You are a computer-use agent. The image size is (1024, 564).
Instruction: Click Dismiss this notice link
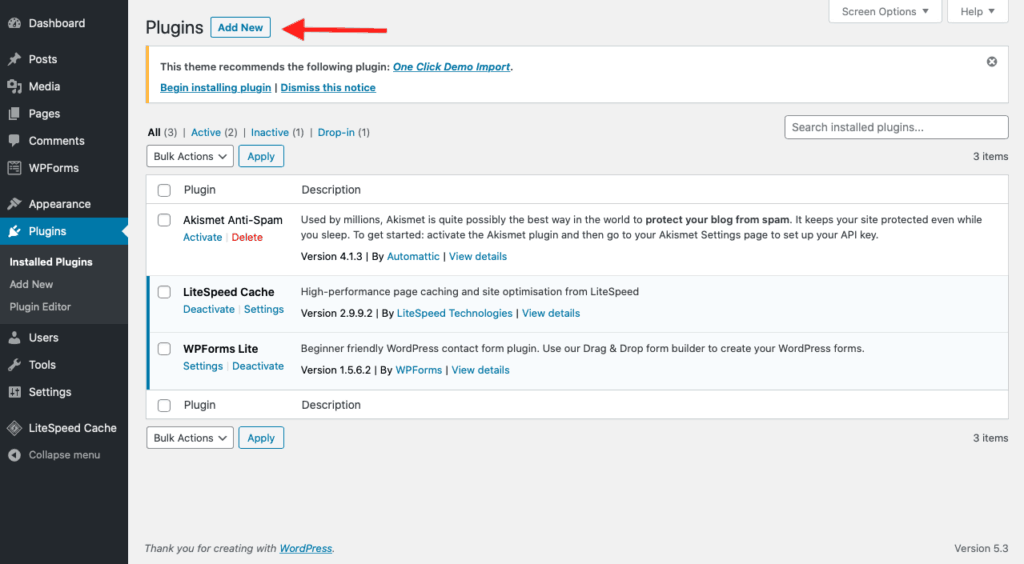[328, 87]
